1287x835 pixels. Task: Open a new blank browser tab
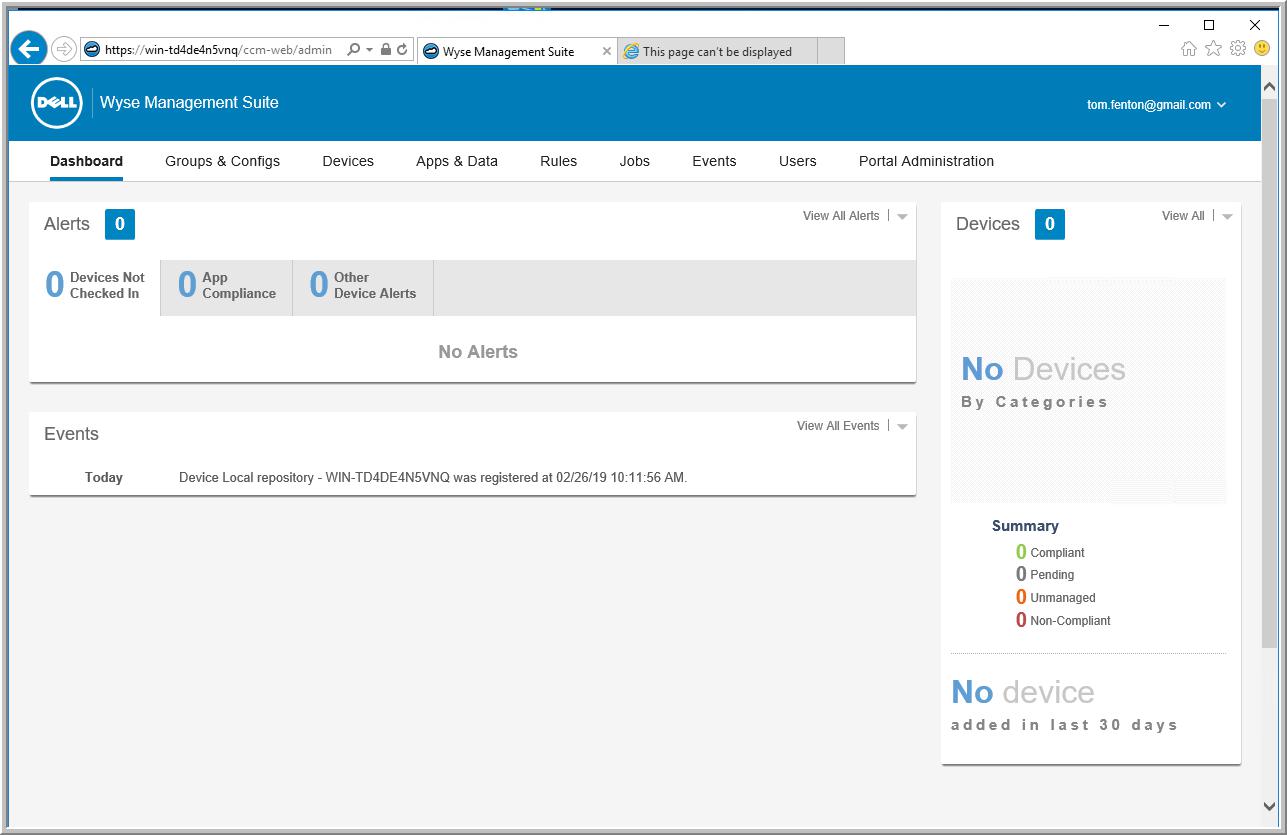[x=831, y=51]
